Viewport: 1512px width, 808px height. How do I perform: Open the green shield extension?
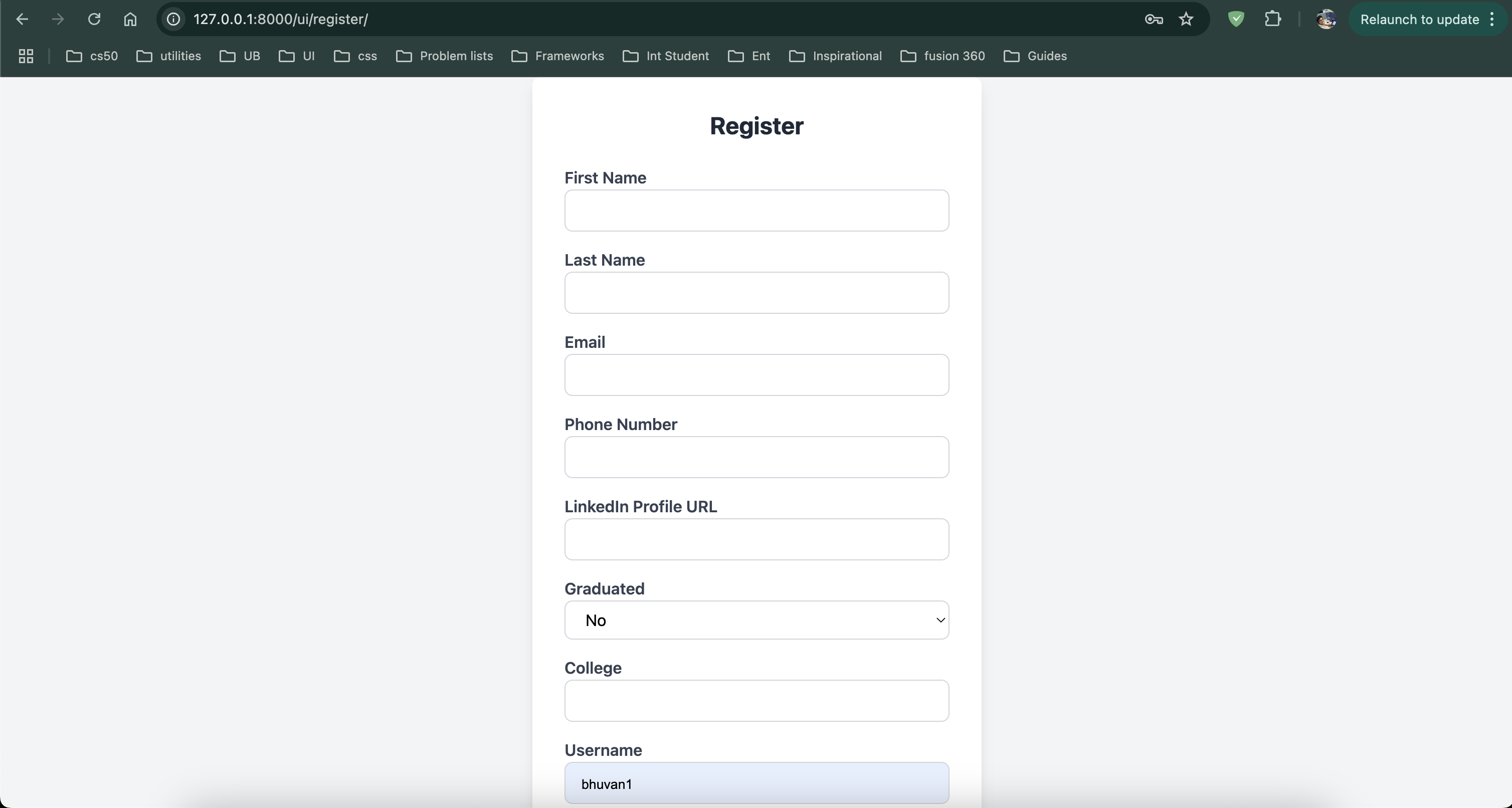(1236, 20)
